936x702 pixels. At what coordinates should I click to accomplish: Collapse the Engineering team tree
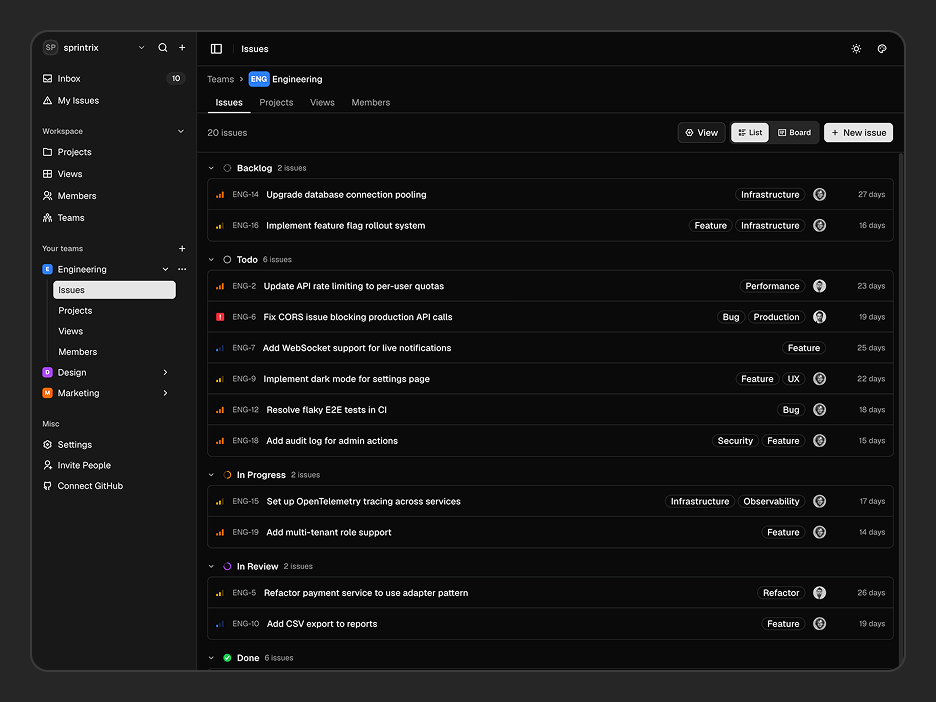point(165,269)
